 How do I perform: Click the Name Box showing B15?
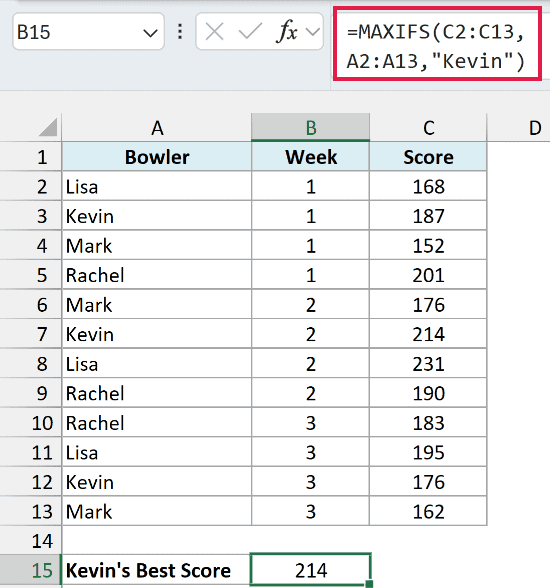click(x=88, y=32)
